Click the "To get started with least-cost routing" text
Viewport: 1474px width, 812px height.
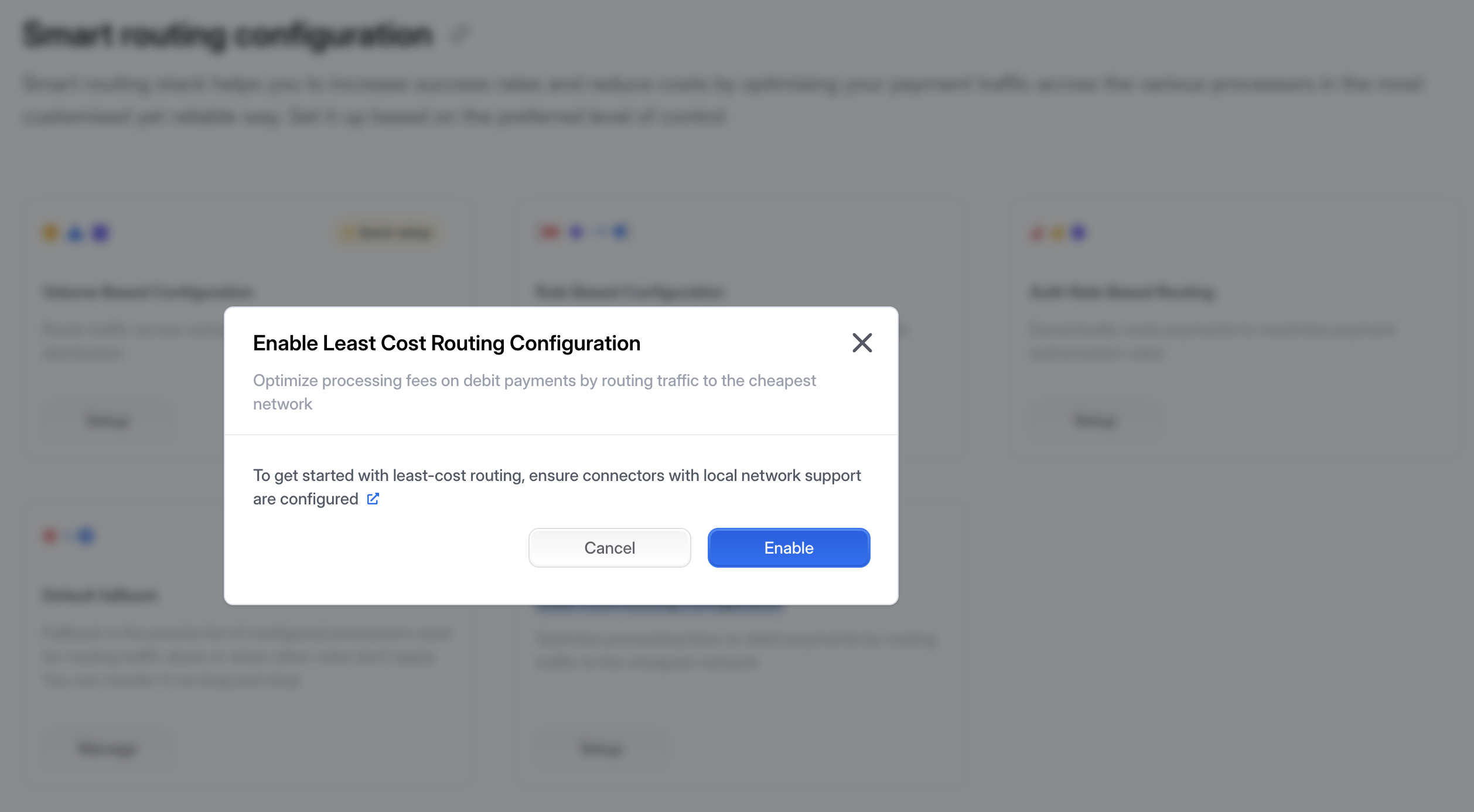tap(557, 476)
